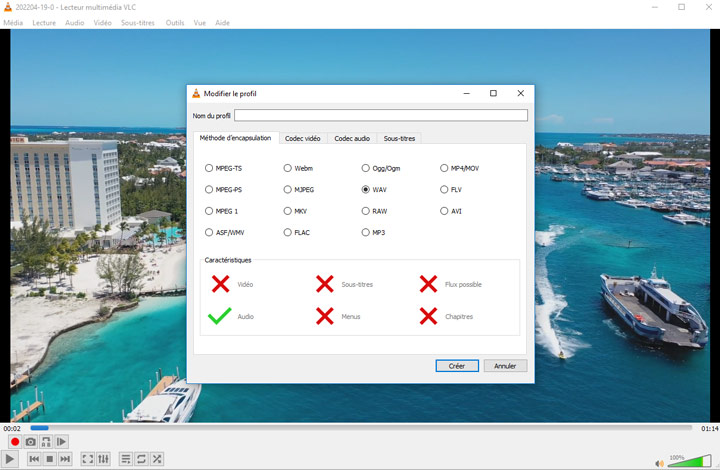Open the Codec vidéo tab

click(x=303, y=138)
